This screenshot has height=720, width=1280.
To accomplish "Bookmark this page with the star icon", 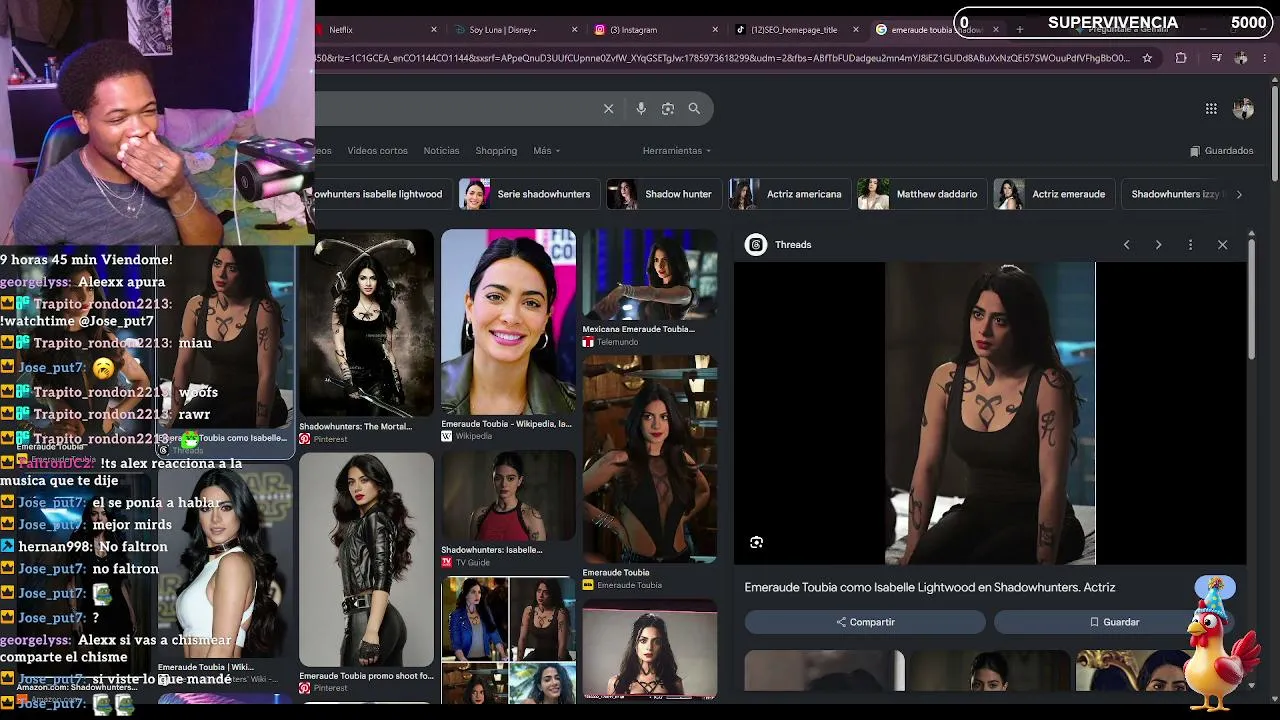I will pyautogui.click(x=1147, y=58).
